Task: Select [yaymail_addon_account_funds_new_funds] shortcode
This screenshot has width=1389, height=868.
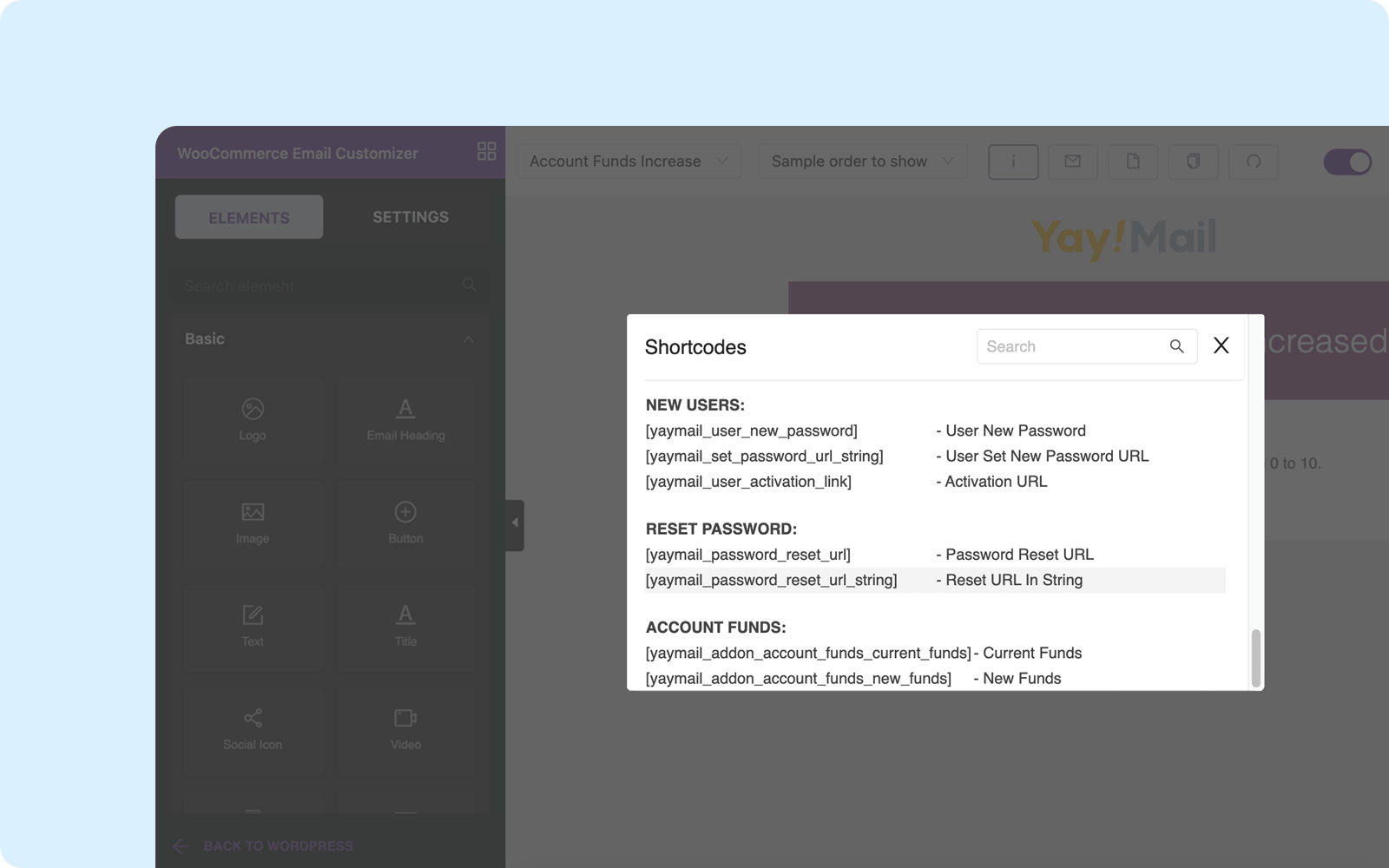Action: [x=798, y=678]
